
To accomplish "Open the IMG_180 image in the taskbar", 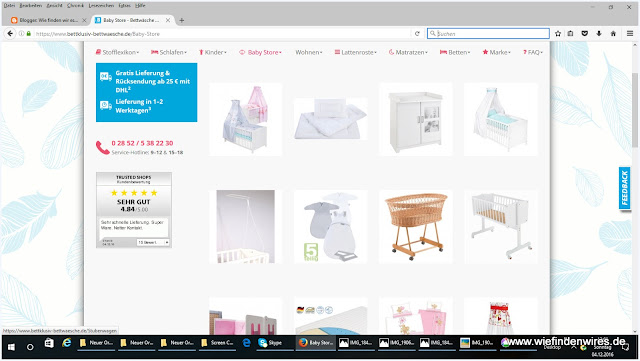I will click(x=477, y=343).
